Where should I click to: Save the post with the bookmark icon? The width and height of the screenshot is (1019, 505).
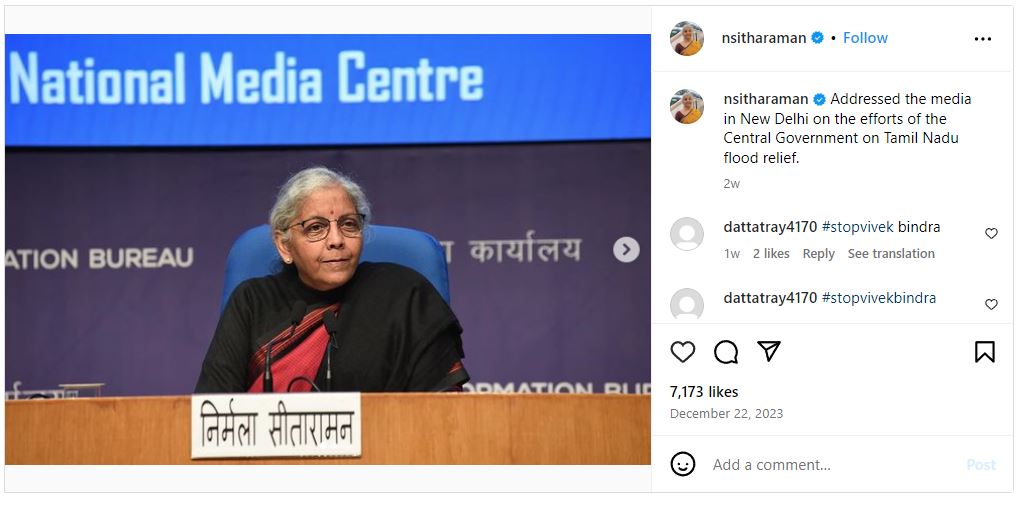click(985, 352)
